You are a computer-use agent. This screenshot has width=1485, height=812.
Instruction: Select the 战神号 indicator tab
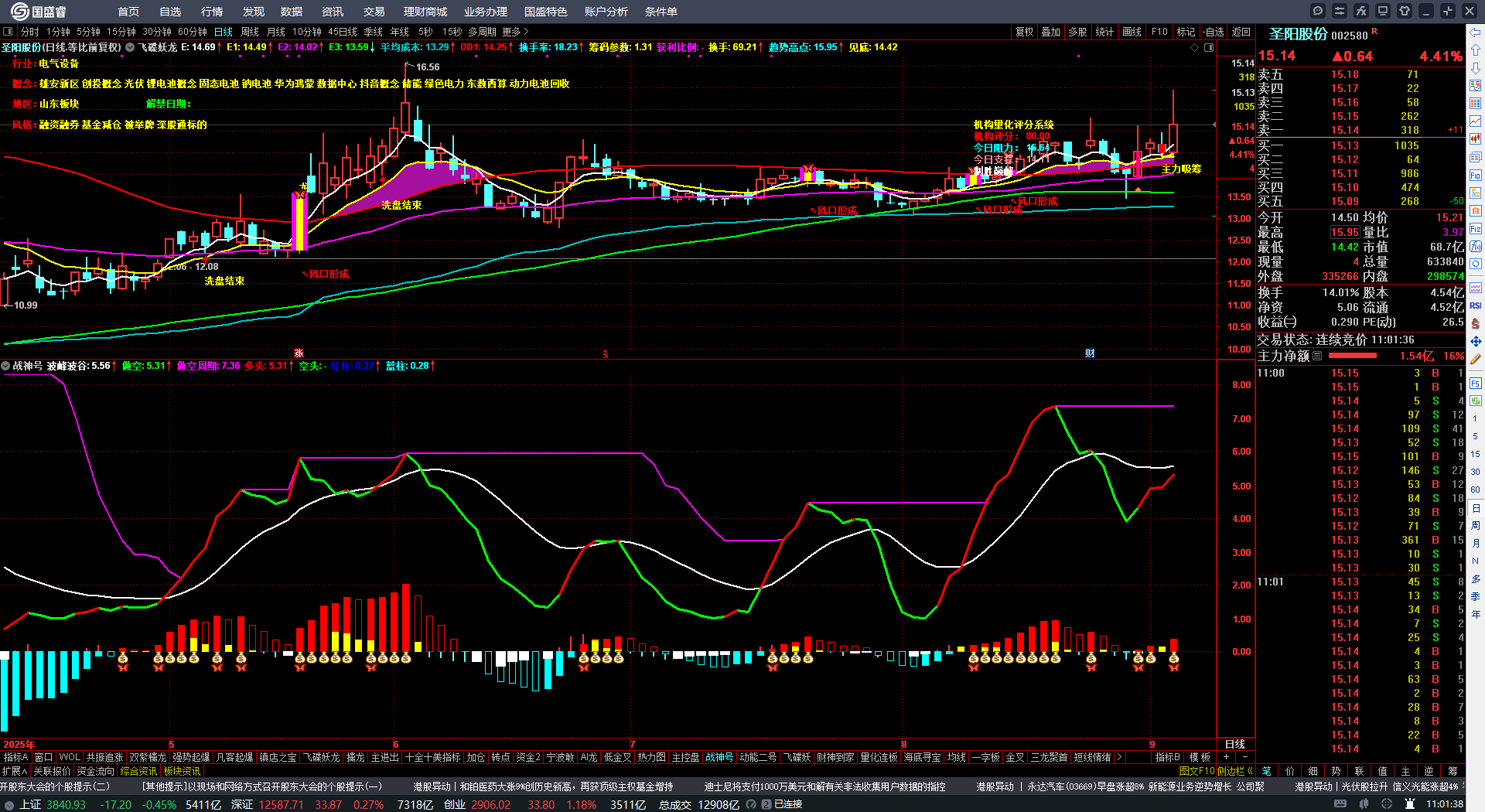[719, 757]
